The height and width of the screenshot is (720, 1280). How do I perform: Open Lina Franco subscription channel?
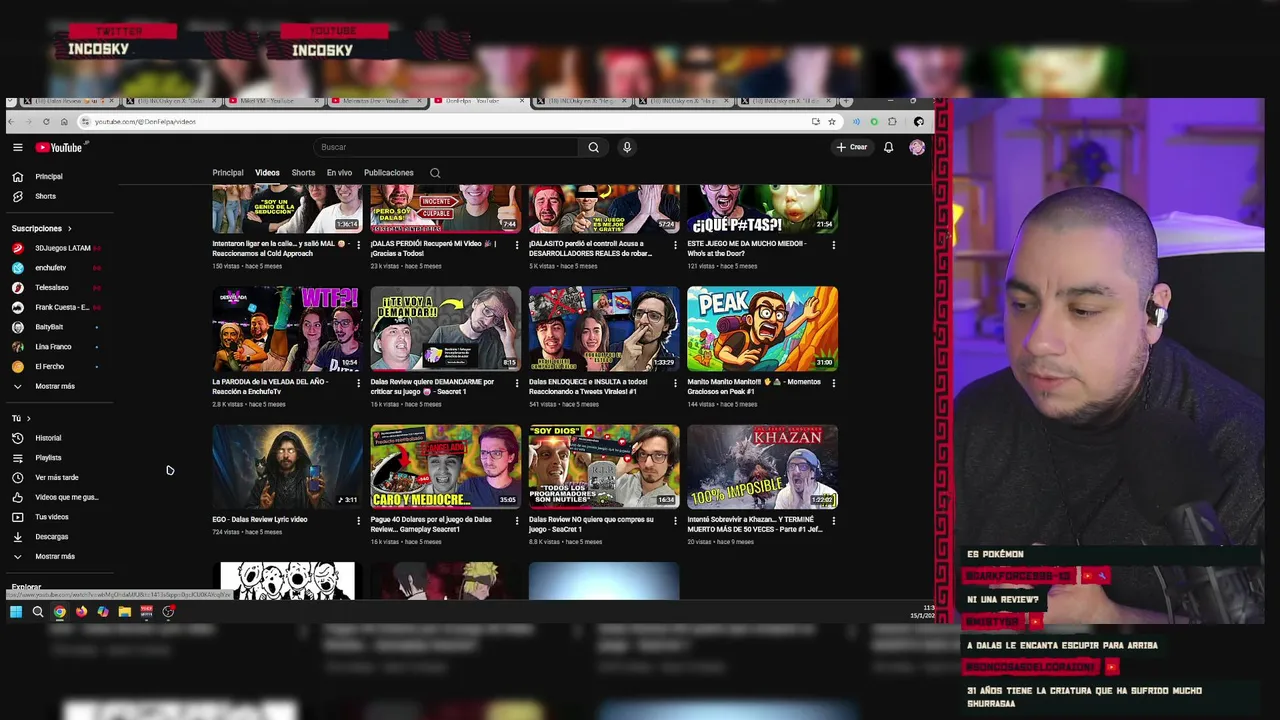53,347
